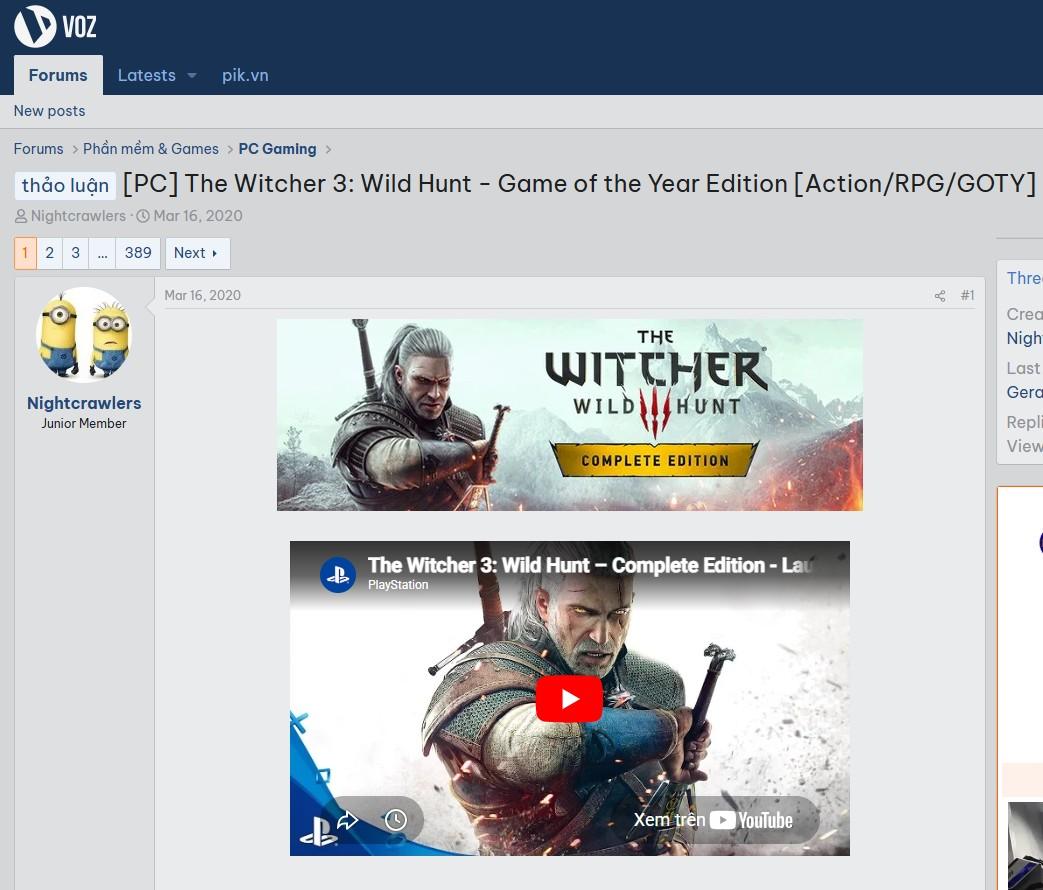Screen dimensions: 1043x890
Task: Open the VOZ logo homepage
Action: pos(56,27)
